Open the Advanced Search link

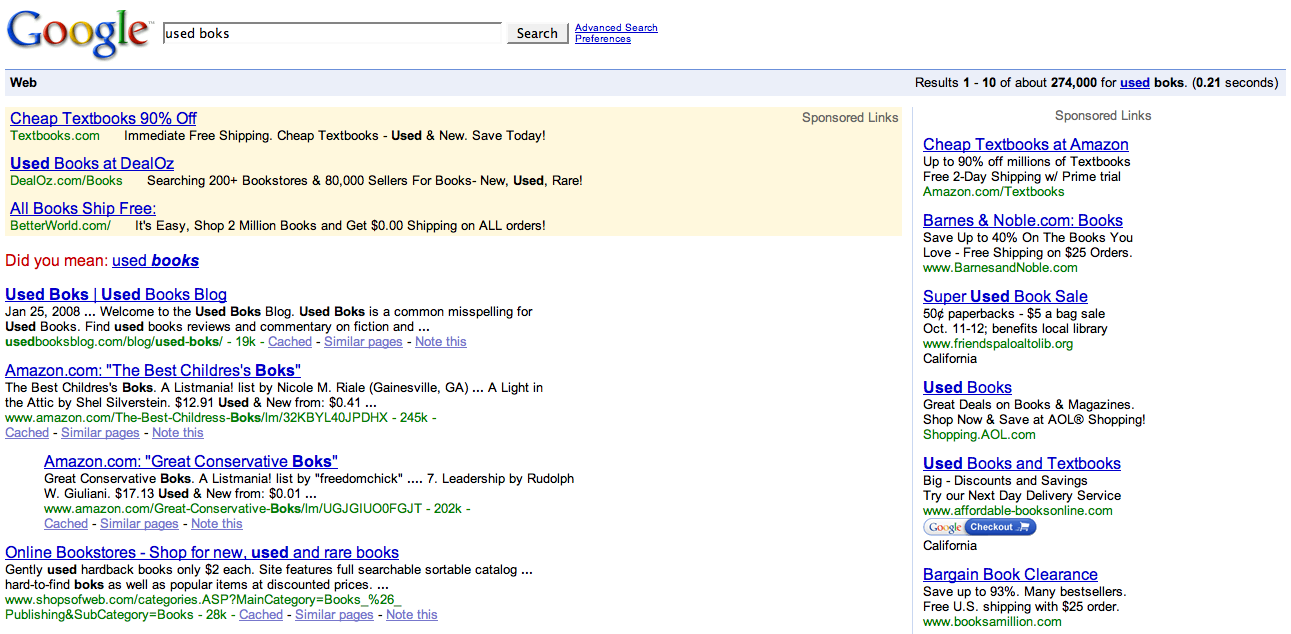click(616, 28)
